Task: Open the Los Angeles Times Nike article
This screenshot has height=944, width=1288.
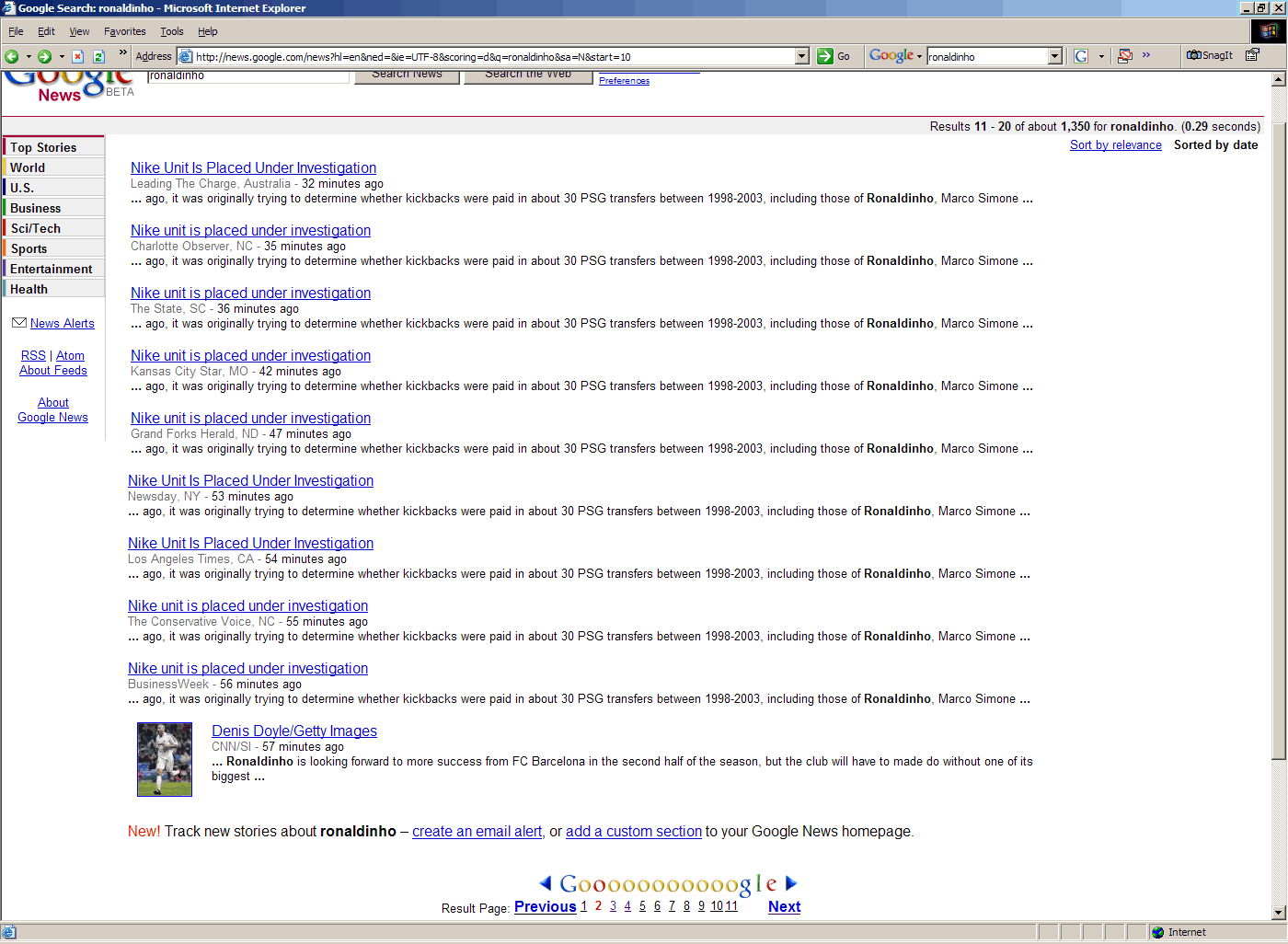Action: 250,543
